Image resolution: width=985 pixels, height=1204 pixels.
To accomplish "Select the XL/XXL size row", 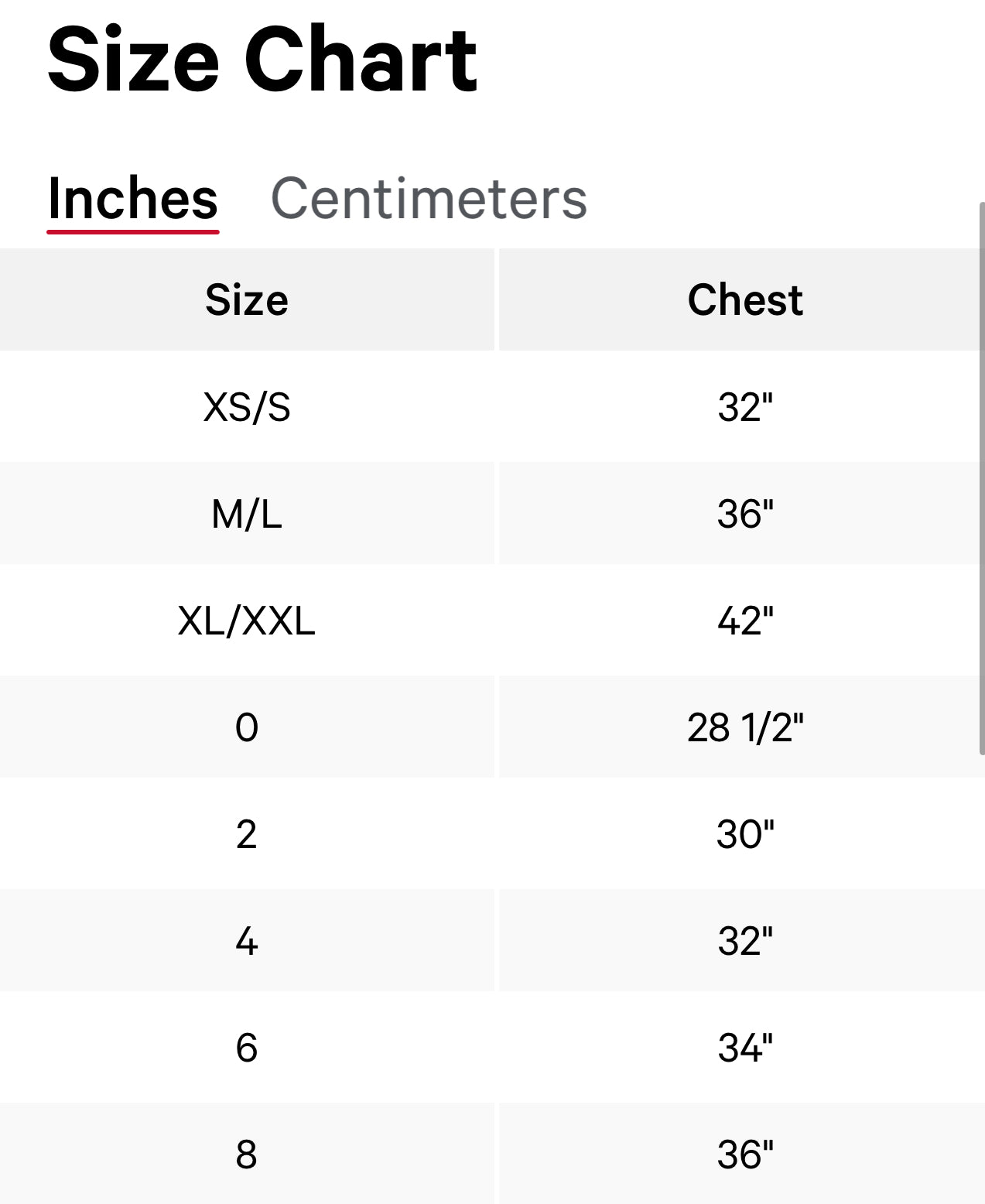I will 247,621.
